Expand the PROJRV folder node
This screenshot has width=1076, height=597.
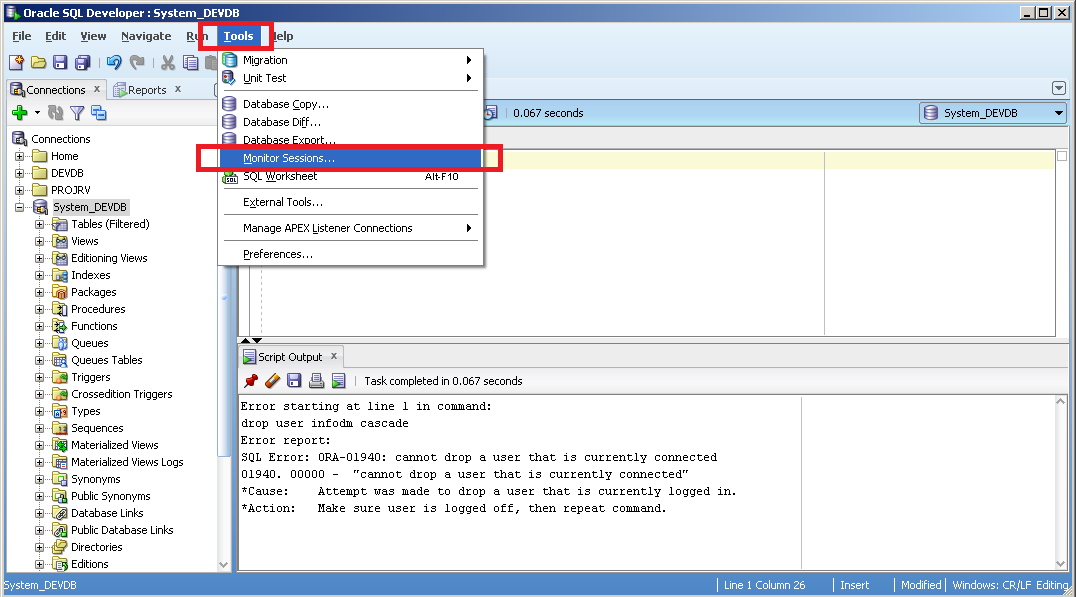pyautogui.click(x=19, y=190)
